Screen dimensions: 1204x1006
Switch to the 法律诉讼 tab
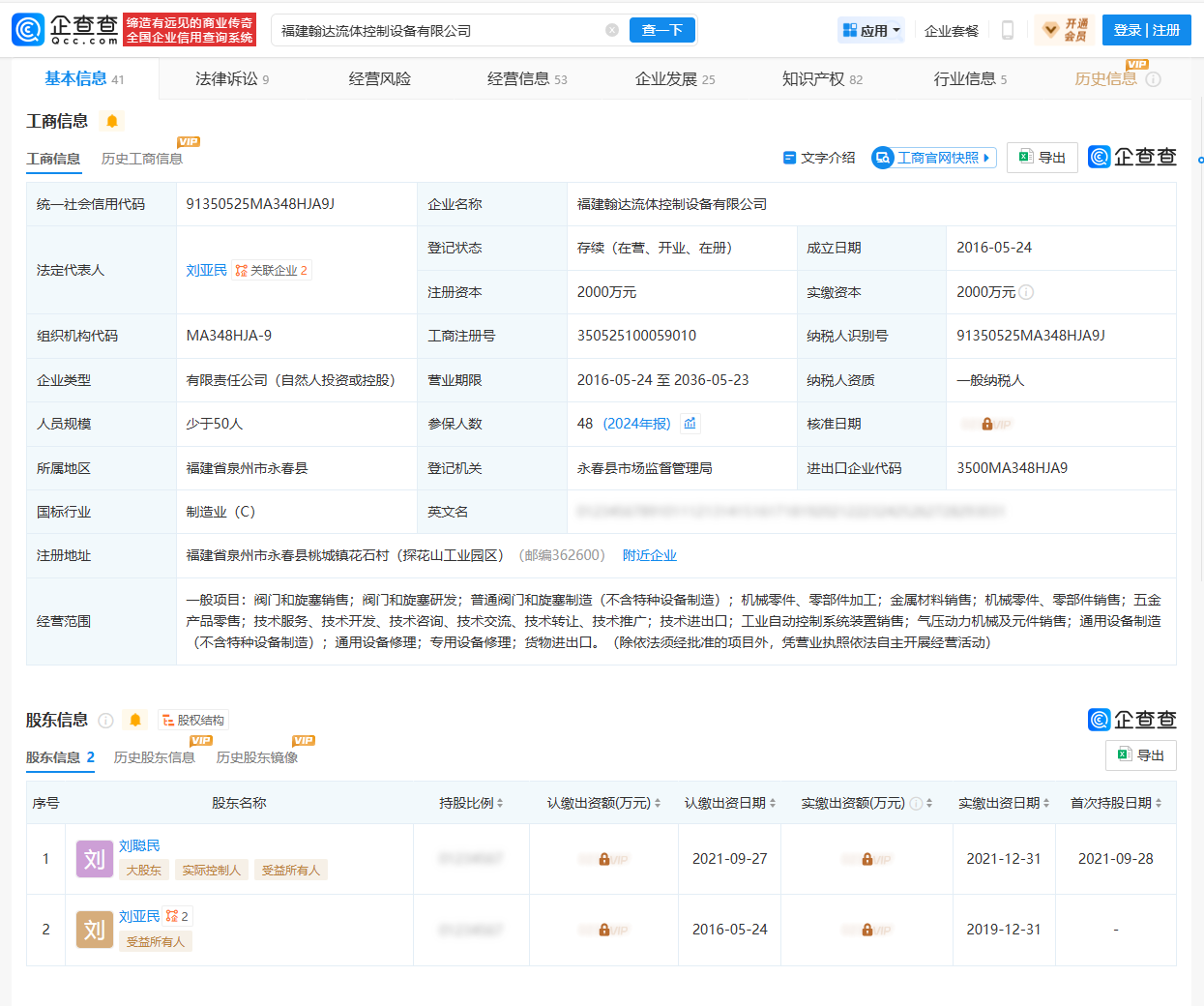coord(231,79)
